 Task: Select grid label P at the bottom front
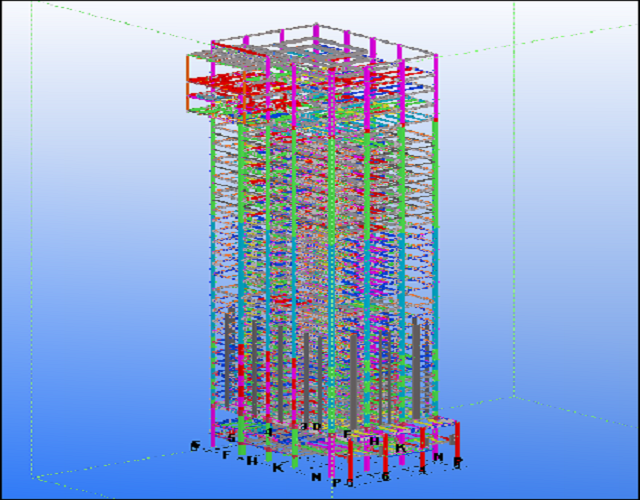[336, 483]
